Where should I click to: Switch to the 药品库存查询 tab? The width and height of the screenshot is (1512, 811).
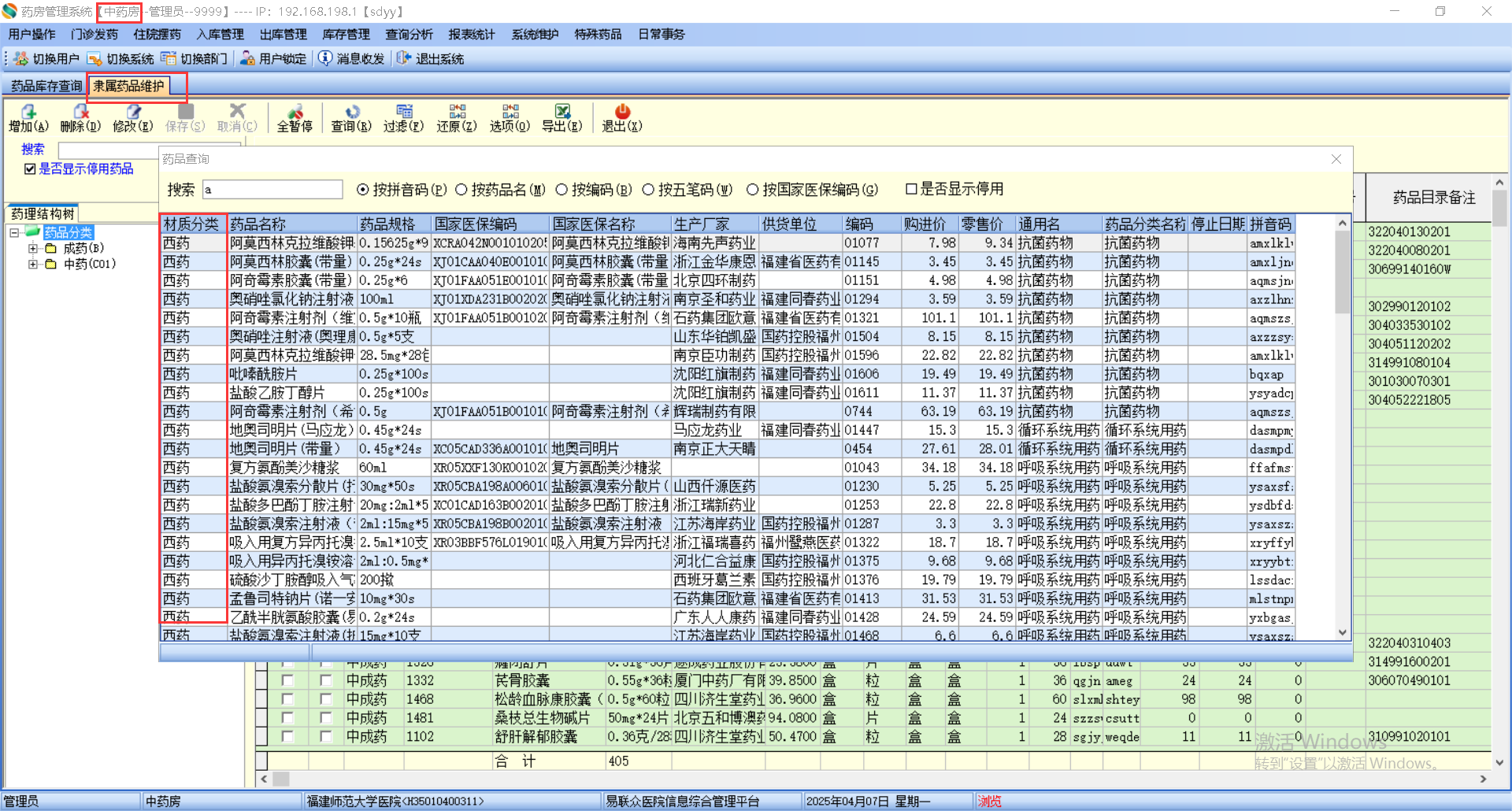[x=46, y=86]
